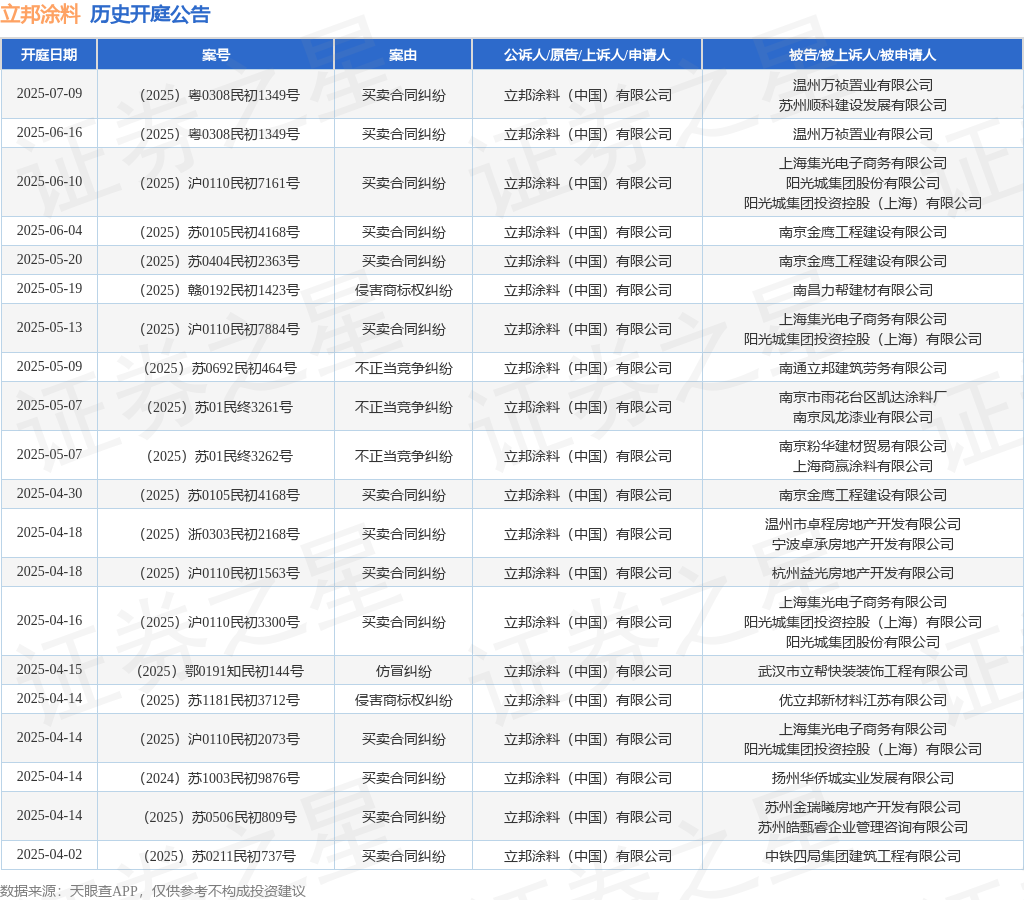Image resolution: width=1024 pixels, height=900 pixels.
Task: Select case number (2025)浙0303民初2168号
Action: [219, 534]
